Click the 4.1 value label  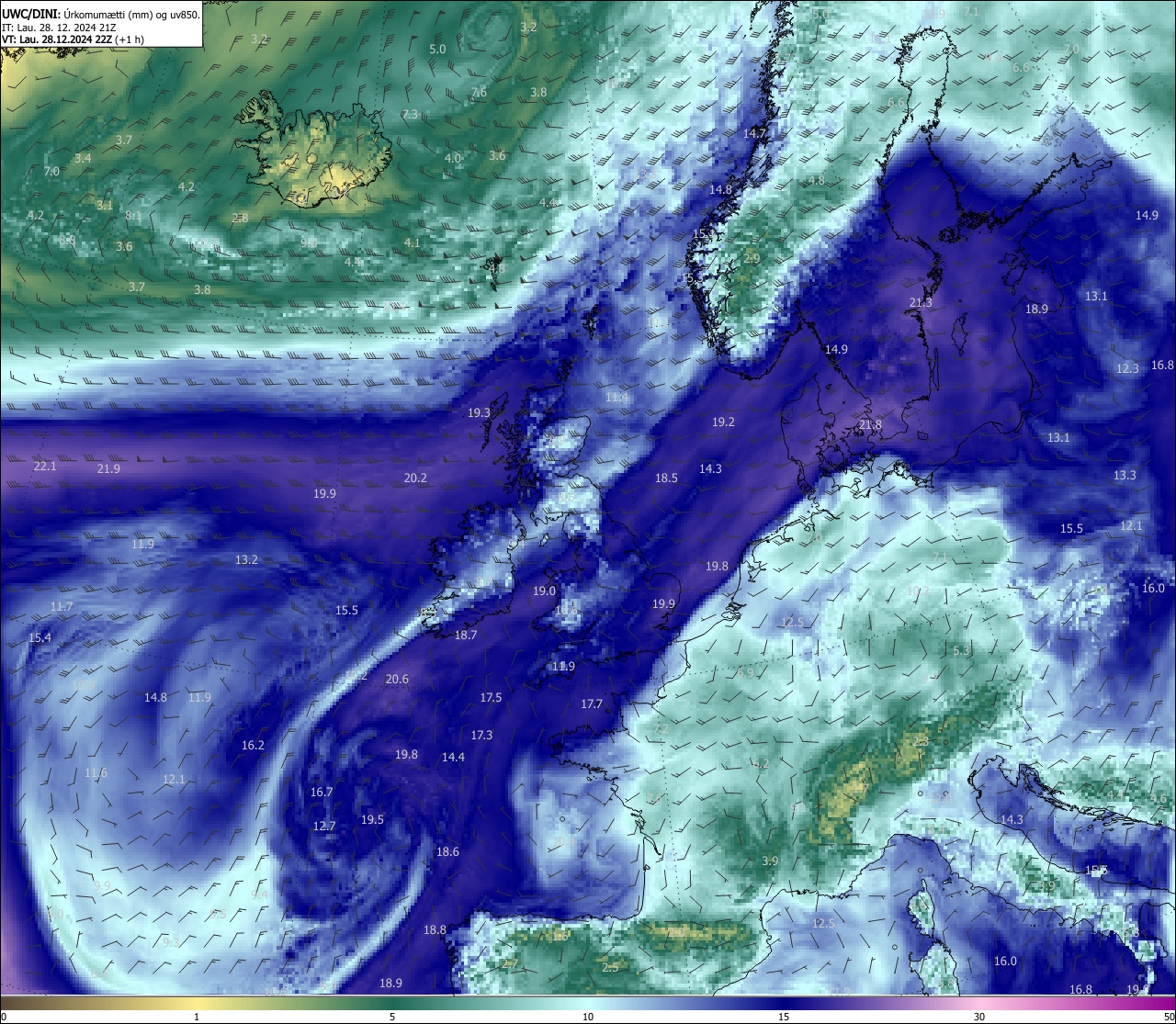point(412,243)
